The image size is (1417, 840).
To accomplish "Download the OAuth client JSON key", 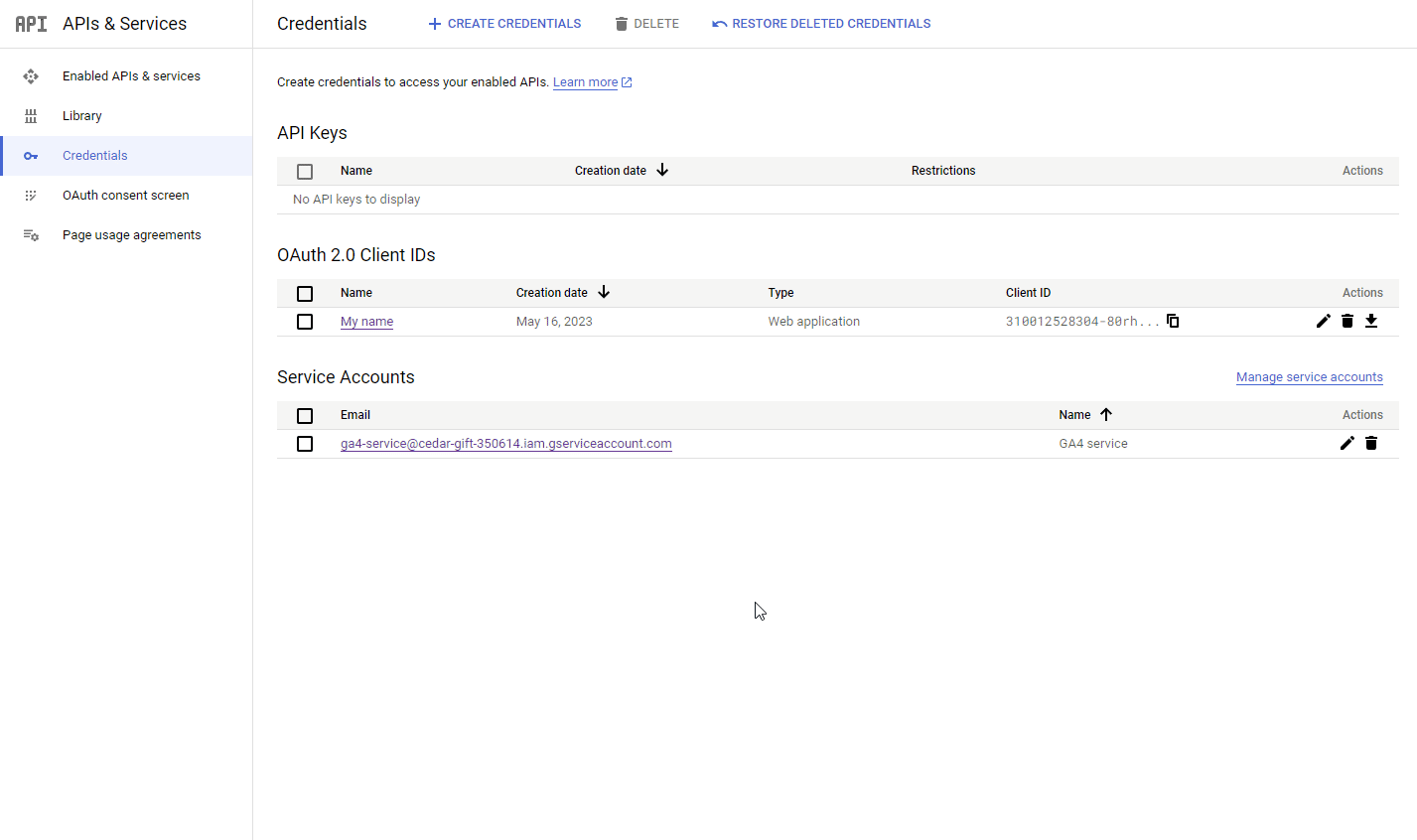I will [1371, 321].
